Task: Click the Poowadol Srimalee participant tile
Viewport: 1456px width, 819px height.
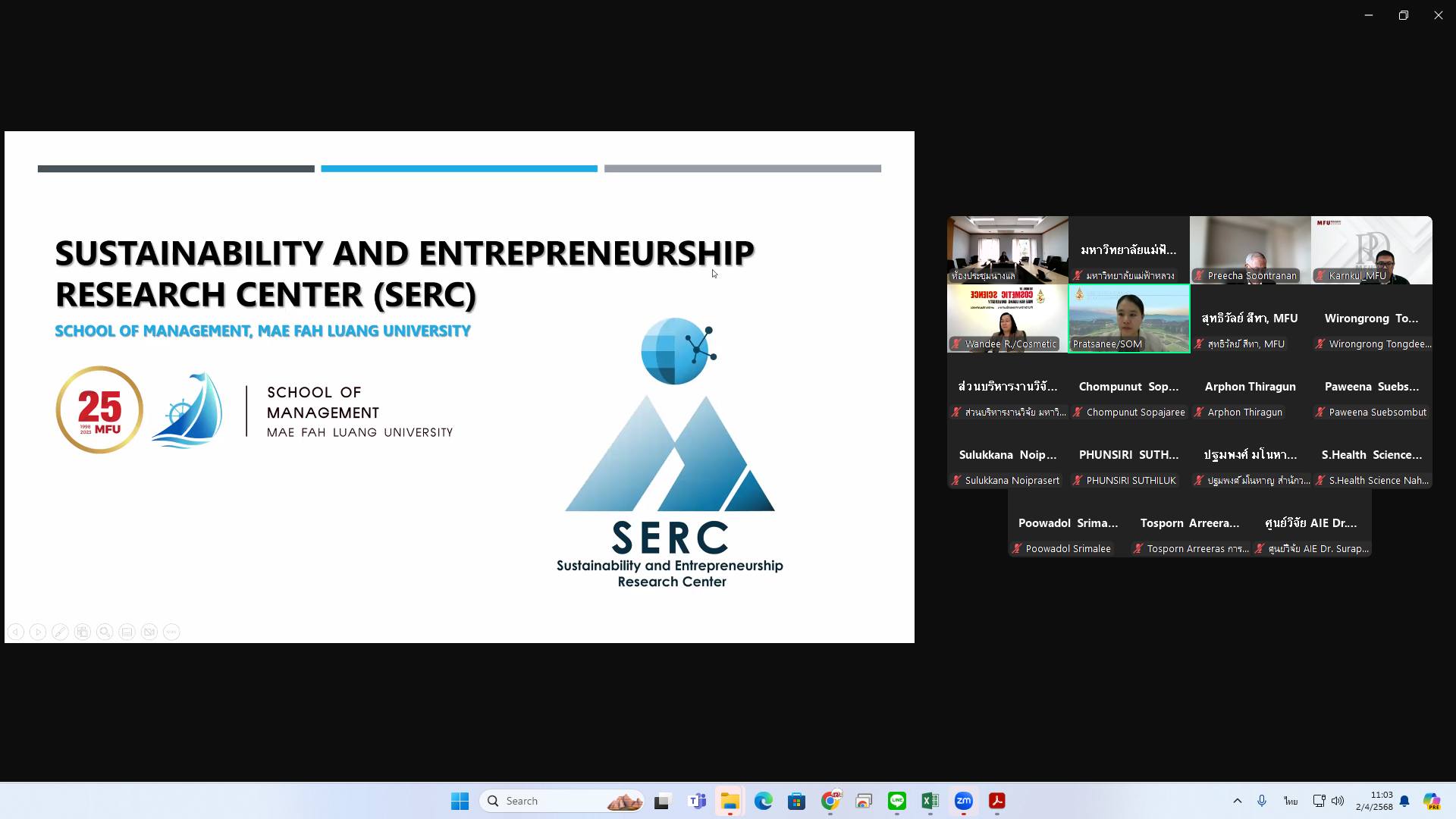Action: 1068,523
